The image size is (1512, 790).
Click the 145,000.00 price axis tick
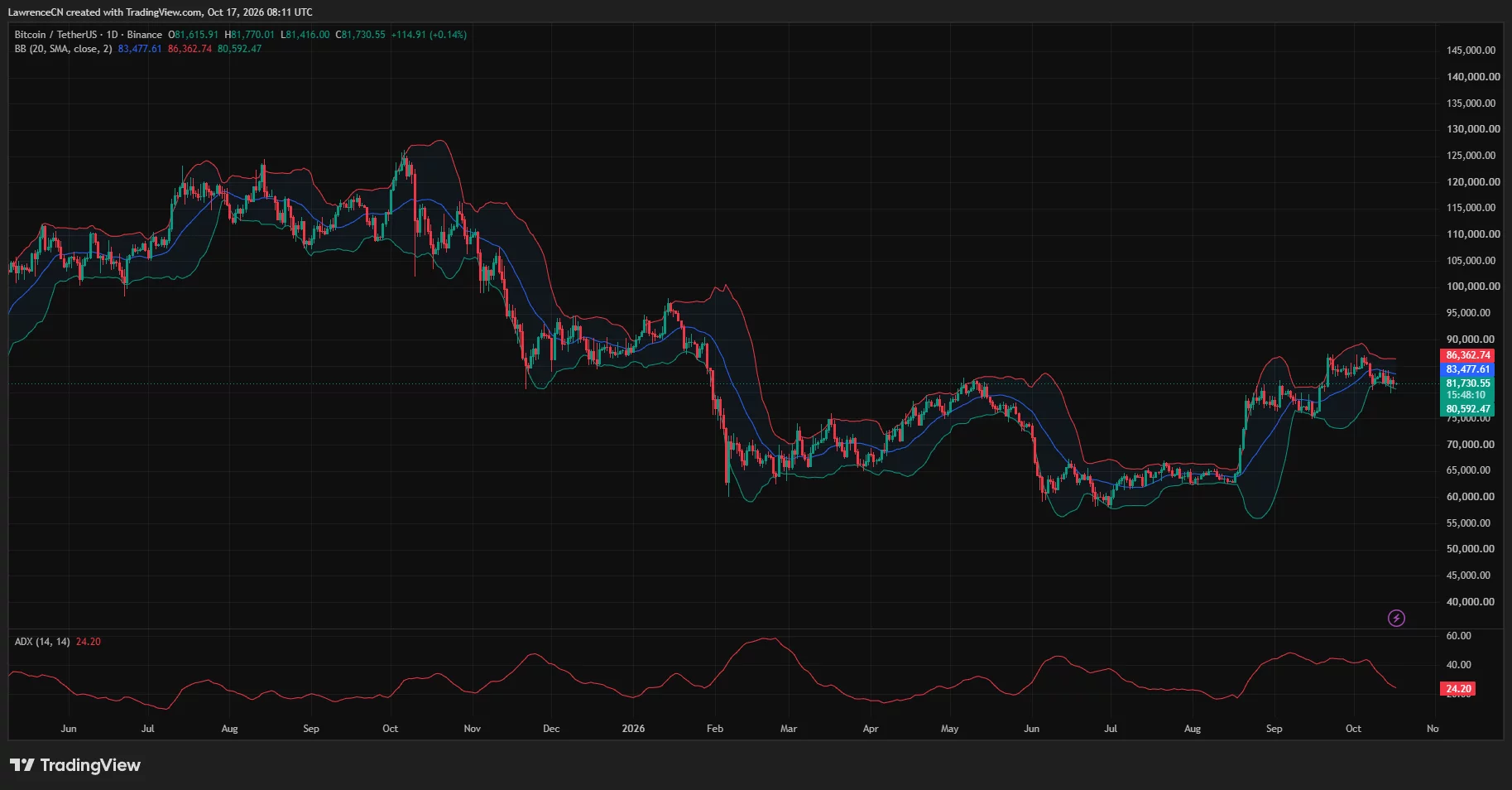click(x=1471, y=51)
